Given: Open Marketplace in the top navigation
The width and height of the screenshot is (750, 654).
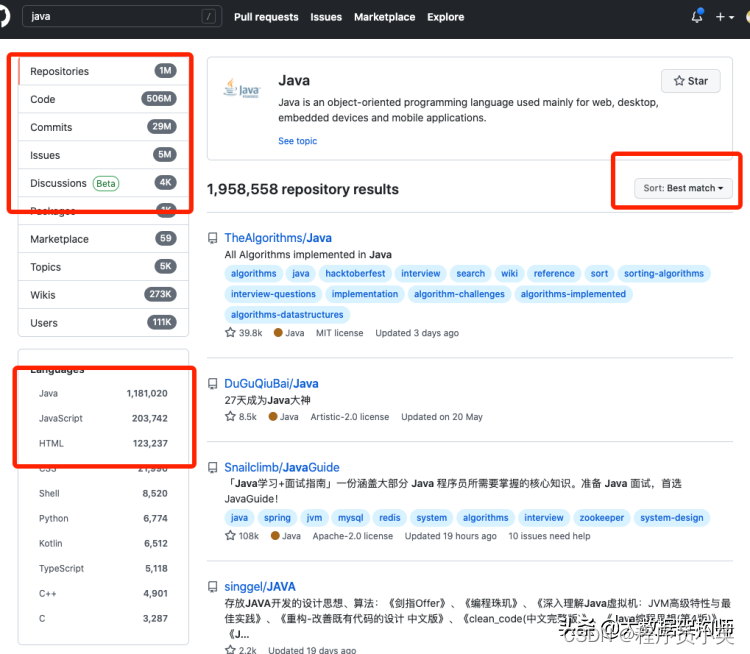Looking at the screenshot, I should (x=385, y=17).
